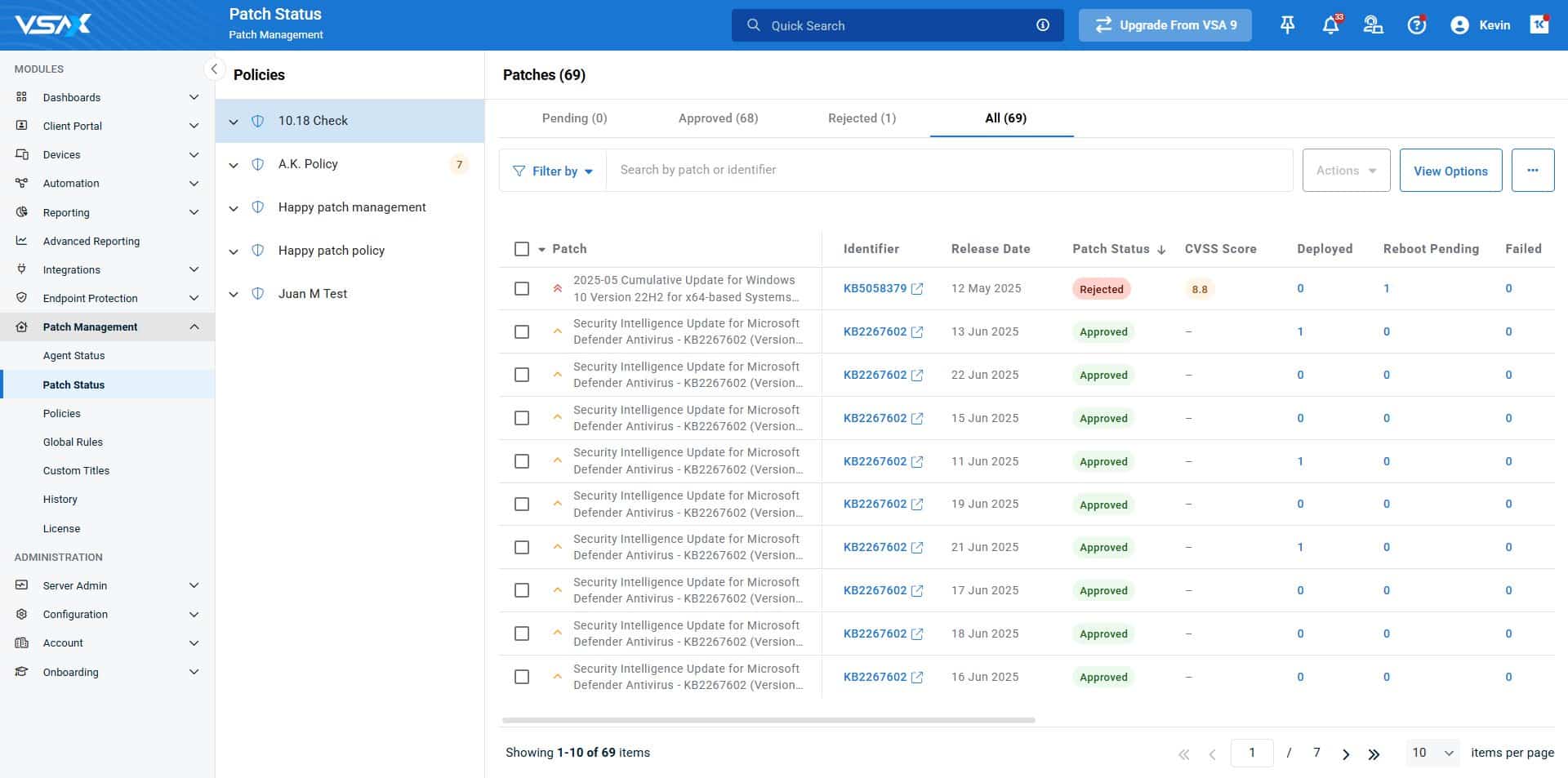This screenshot has width=1568, height=778.
Task: Open the Agent Status submenu item
Action: click(x=73, y=356)
